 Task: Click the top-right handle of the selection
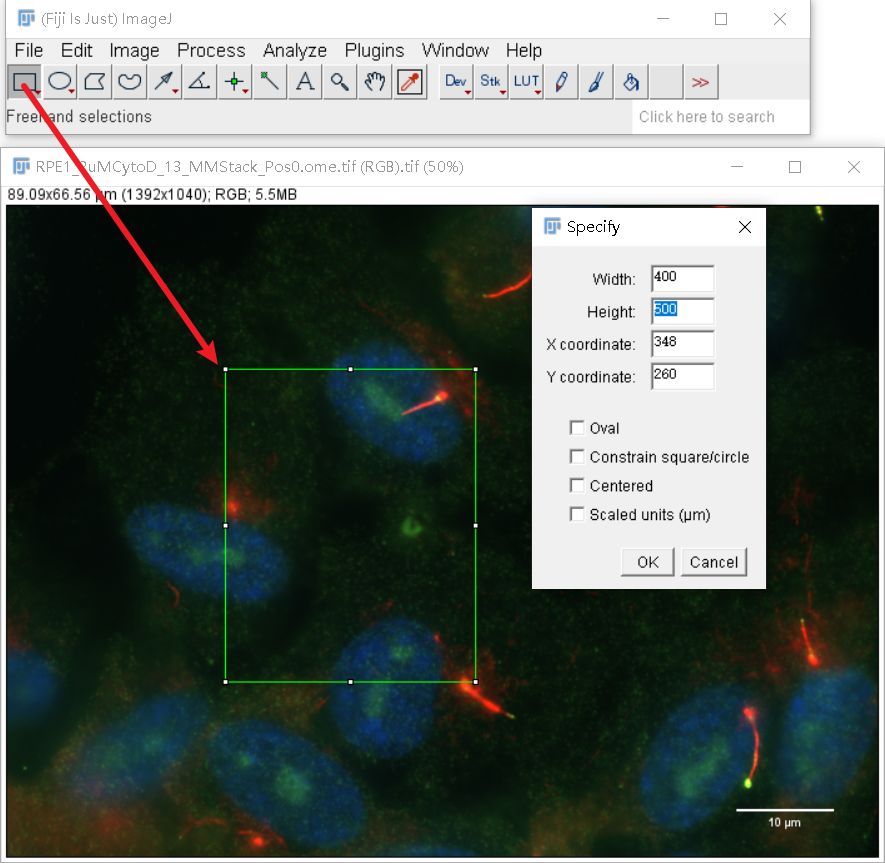tap(476, 369)
